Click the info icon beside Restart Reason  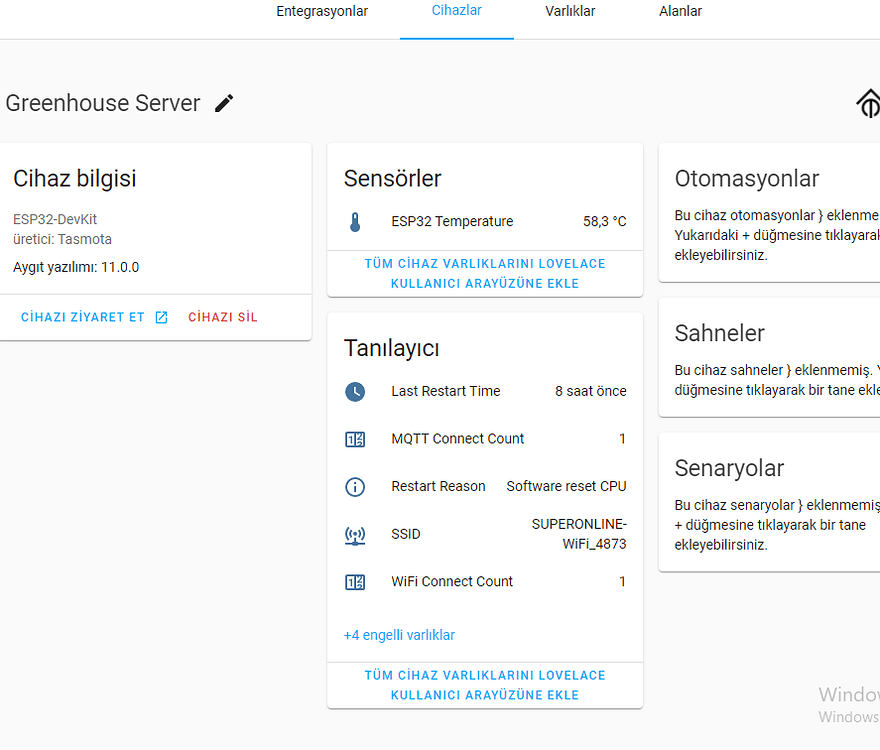click(355, 487)
